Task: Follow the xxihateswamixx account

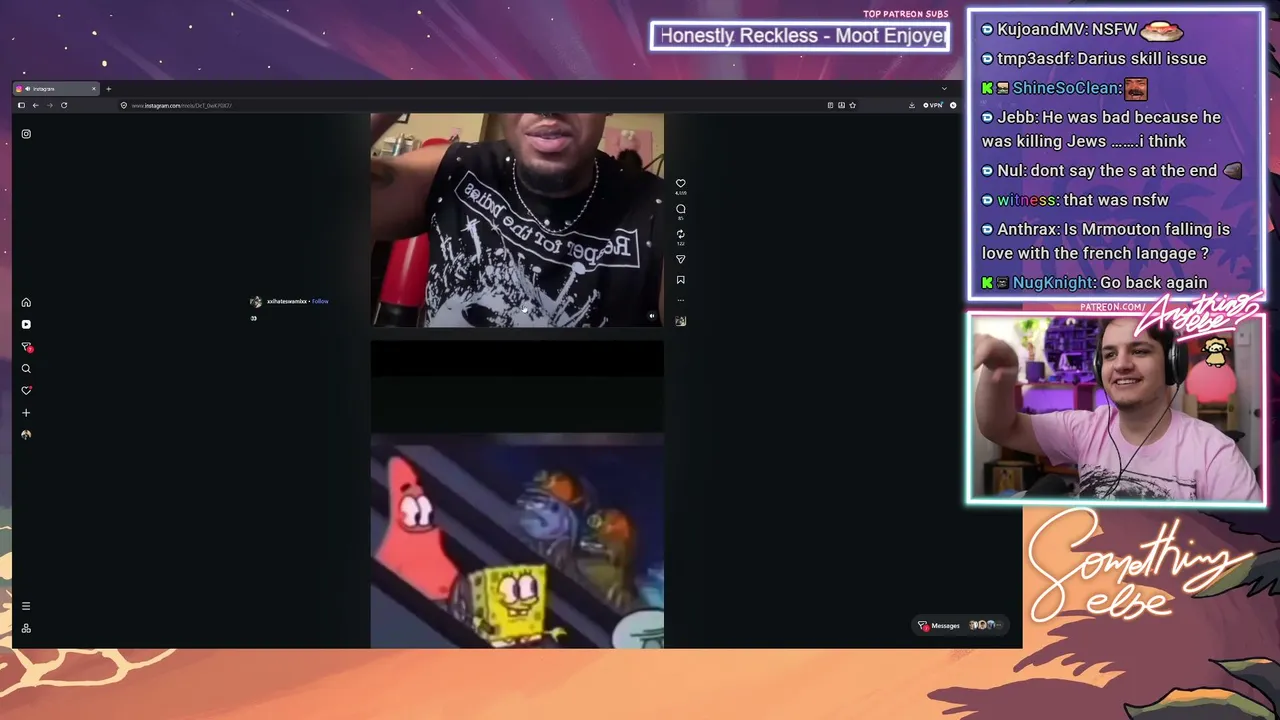Action: pyautogui.click(x=320, y=301)
